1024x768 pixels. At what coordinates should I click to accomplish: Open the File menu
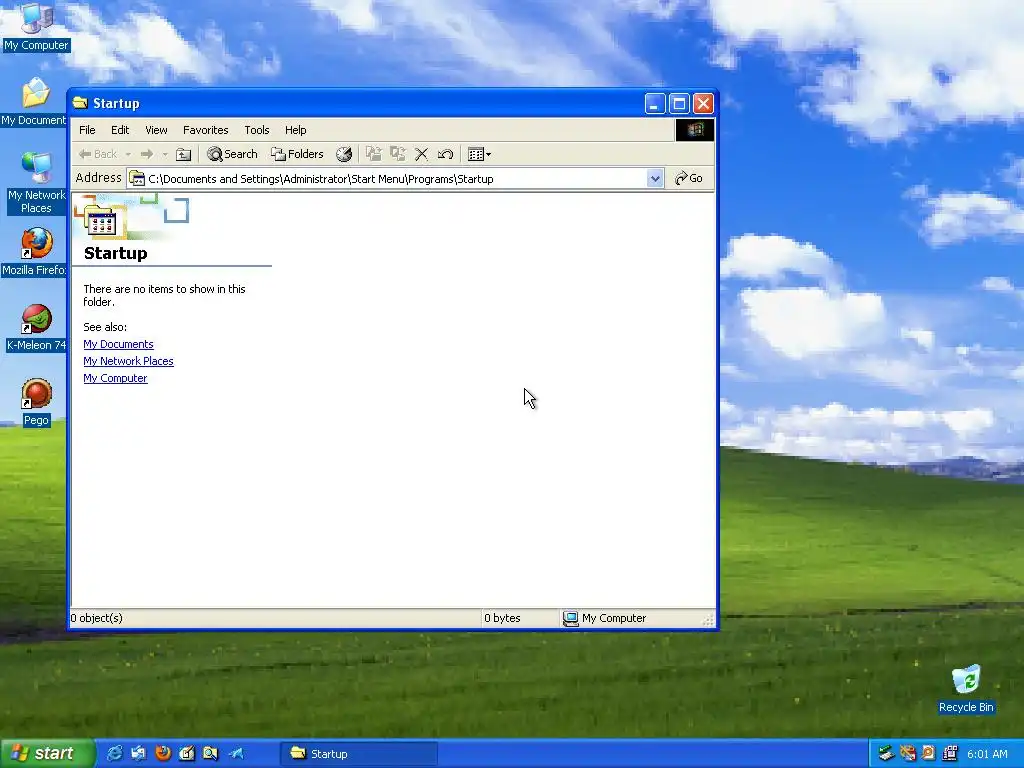[x=87, y=130]
